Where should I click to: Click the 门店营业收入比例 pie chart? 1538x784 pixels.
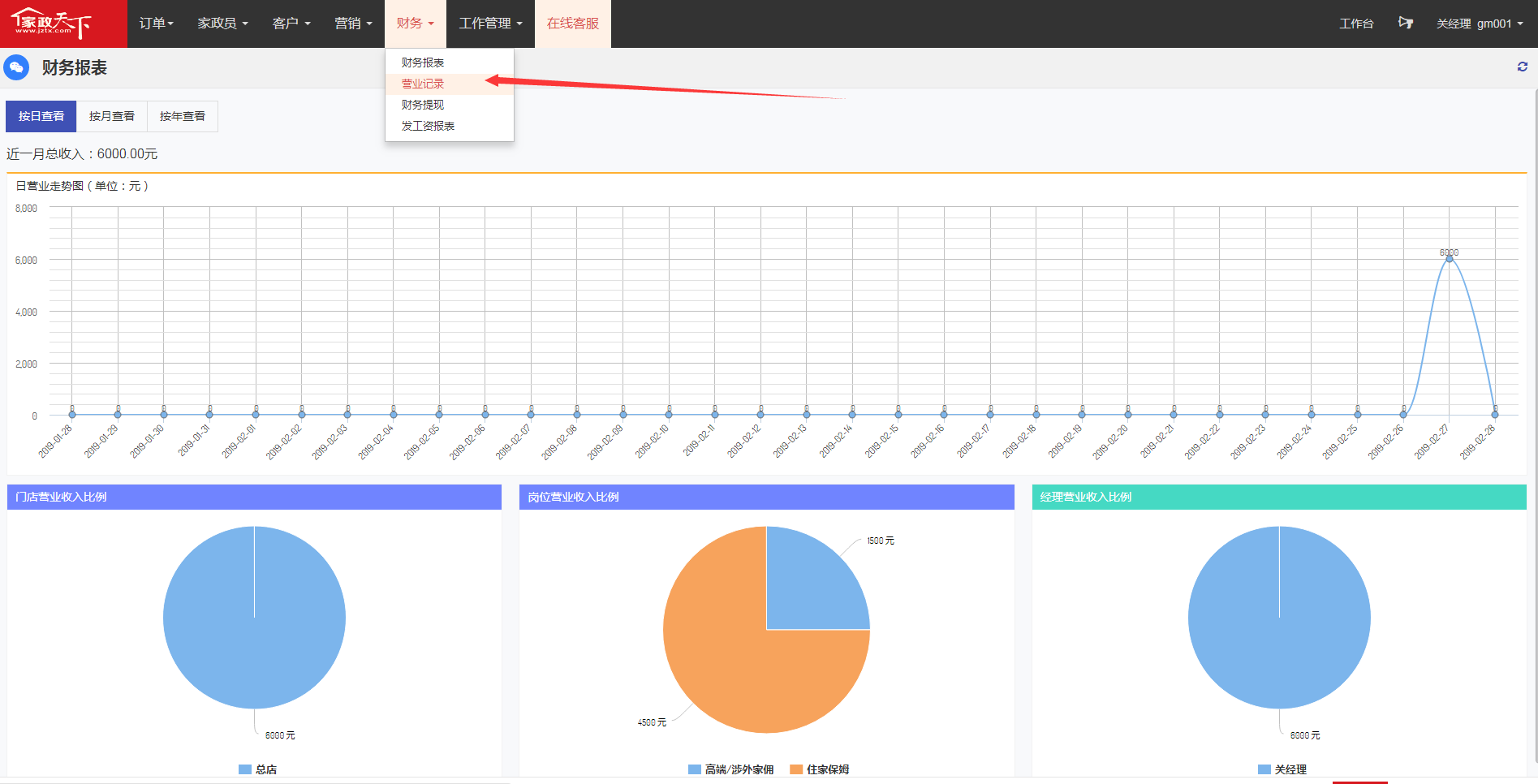(x=254, y=618)
